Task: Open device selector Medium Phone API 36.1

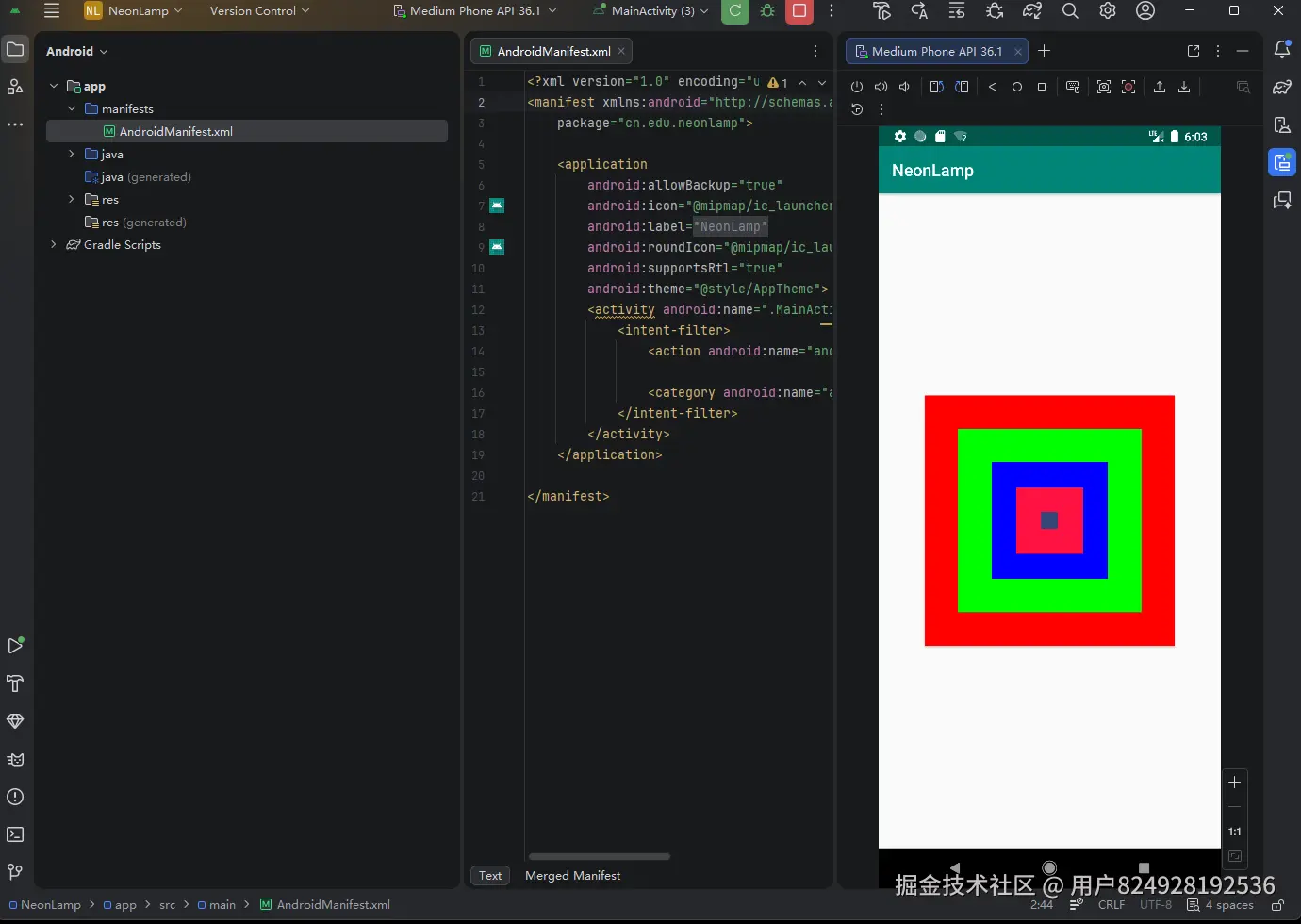Action: [x=474, y=11]
